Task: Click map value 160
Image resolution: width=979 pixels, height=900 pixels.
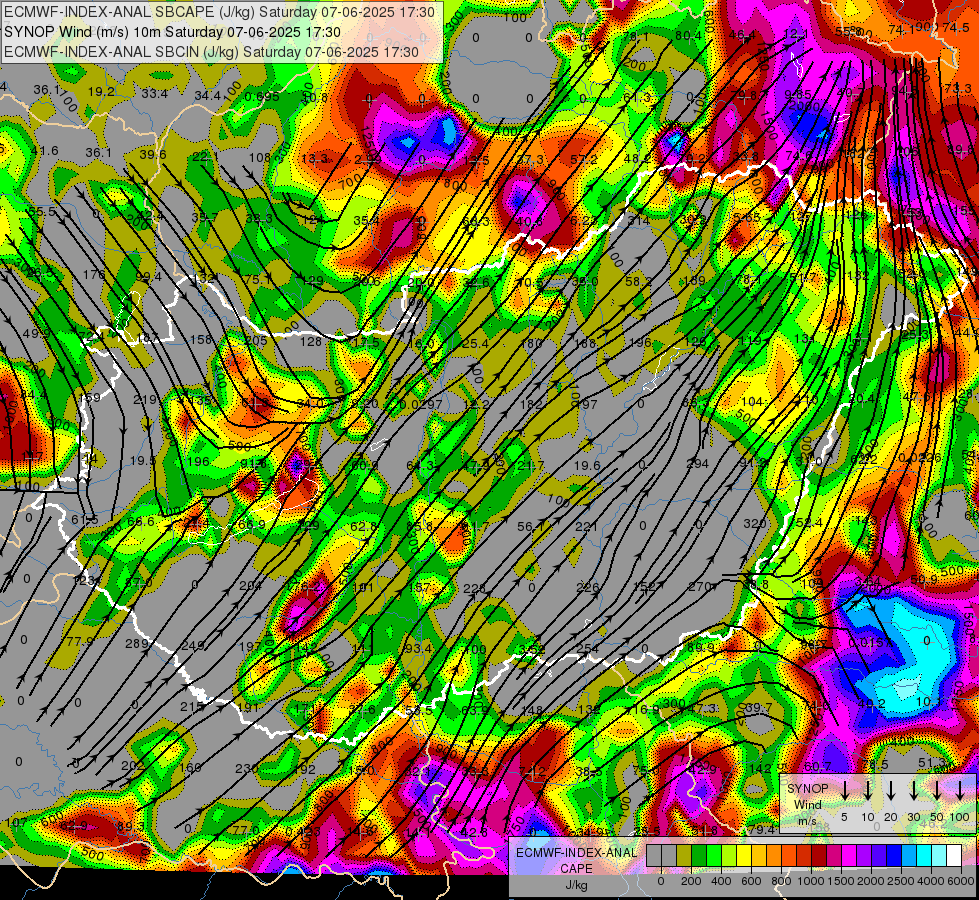Action: coord(190,767)
